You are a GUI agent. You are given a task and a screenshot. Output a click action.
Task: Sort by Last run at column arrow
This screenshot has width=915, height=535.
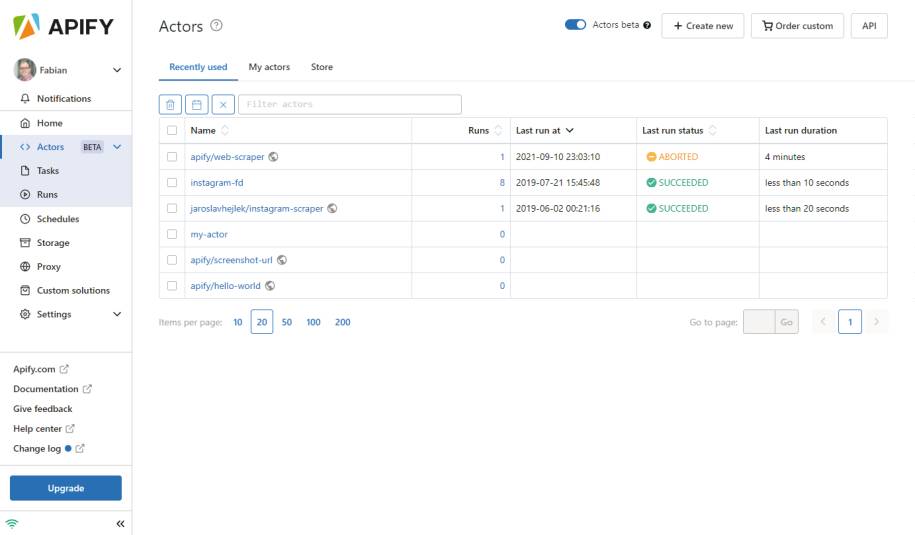tap(570, 130)
